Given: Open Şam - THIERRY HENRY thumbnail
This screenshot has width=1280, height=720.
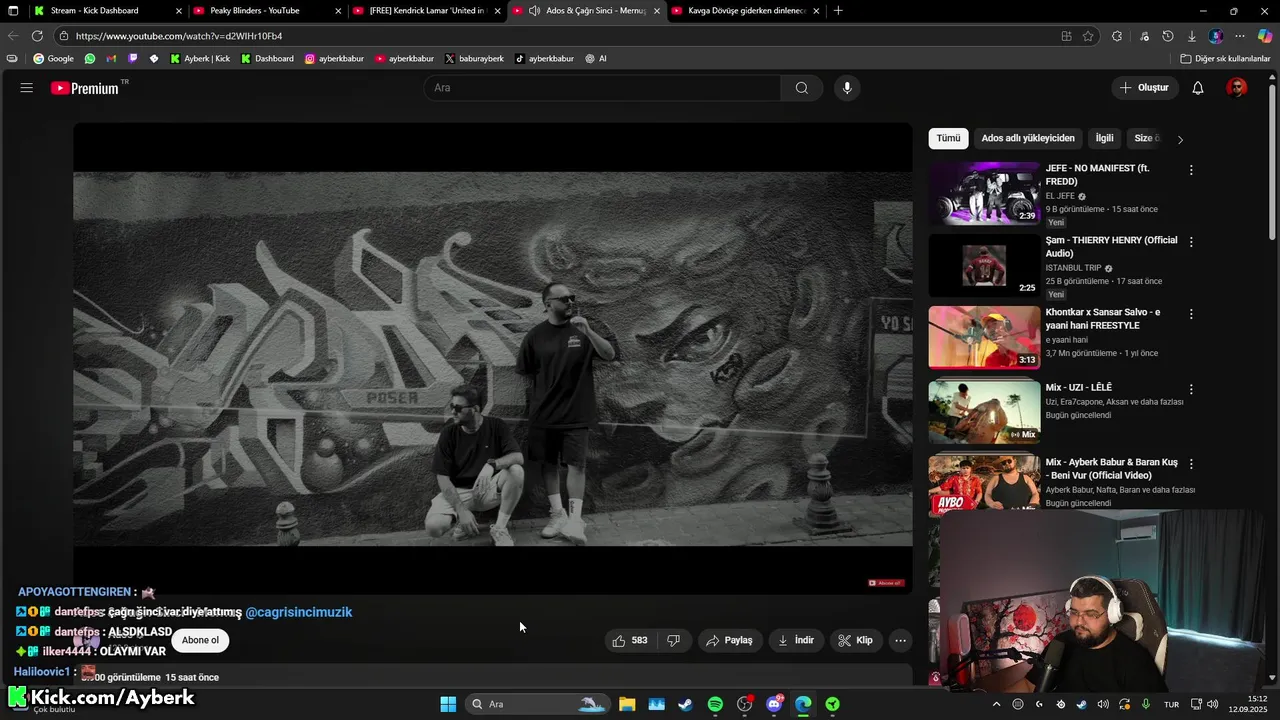Looking at the screenshot, I should (984, 265).
